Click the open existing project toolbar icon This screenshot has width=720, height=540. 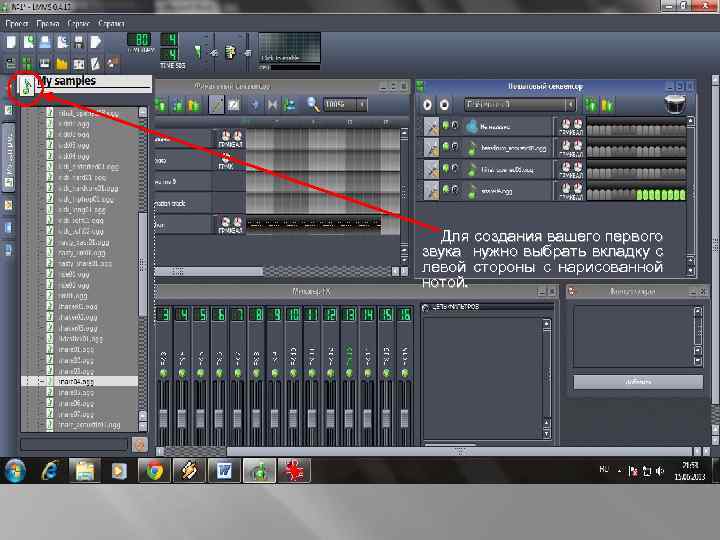45,42
